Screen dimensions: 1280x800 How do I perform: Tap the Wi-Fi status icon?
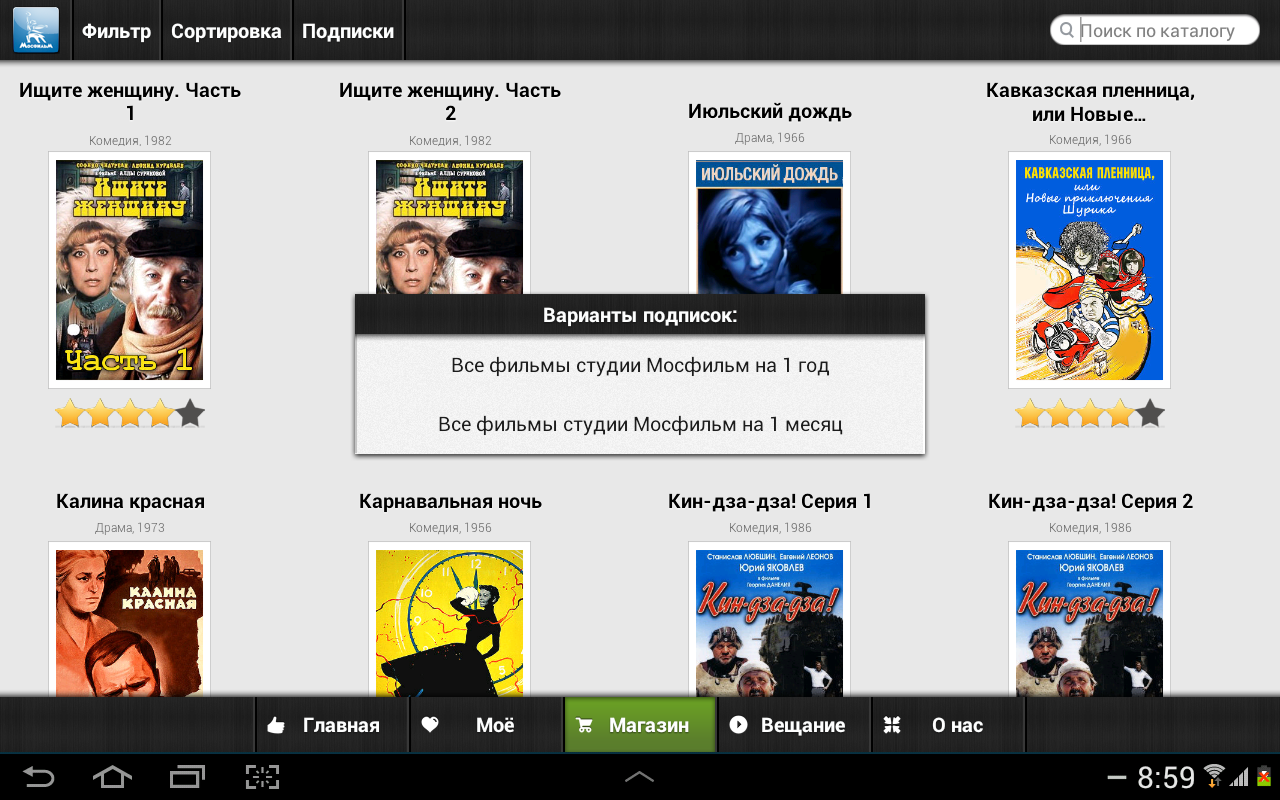1214,777
